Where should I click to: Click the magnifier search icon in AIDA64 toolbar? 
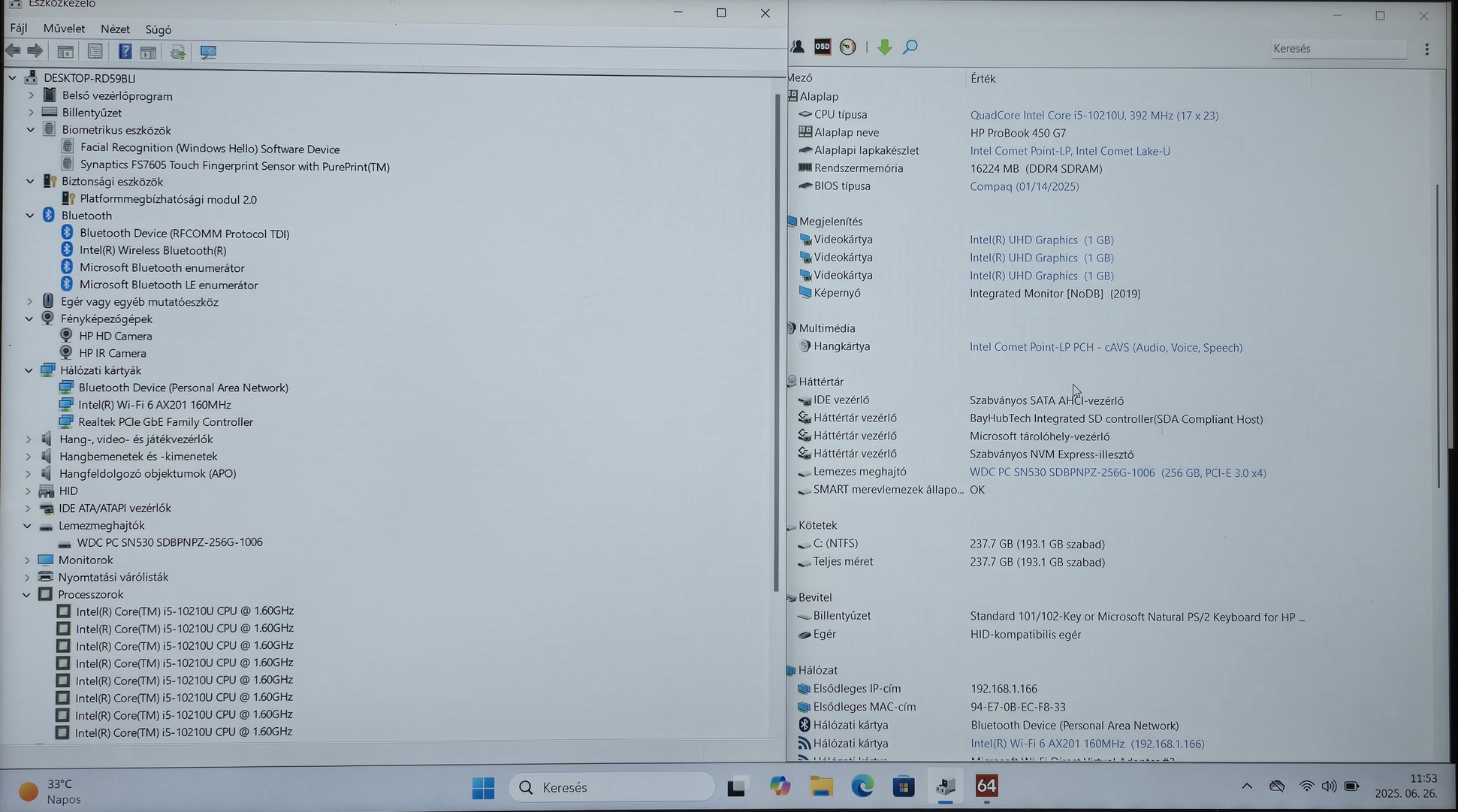tap(910, 47)
